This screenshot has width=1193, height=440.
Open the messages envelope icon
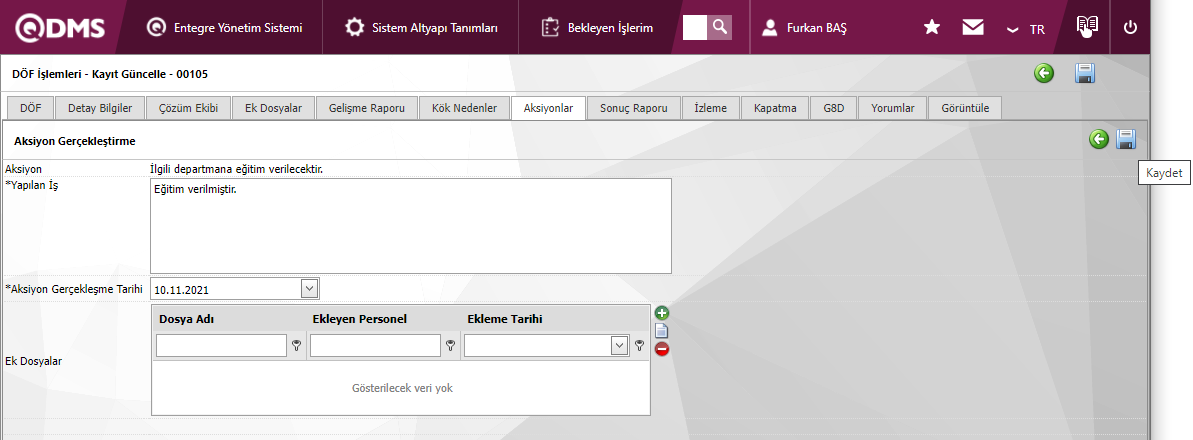[x=972, y=28]
